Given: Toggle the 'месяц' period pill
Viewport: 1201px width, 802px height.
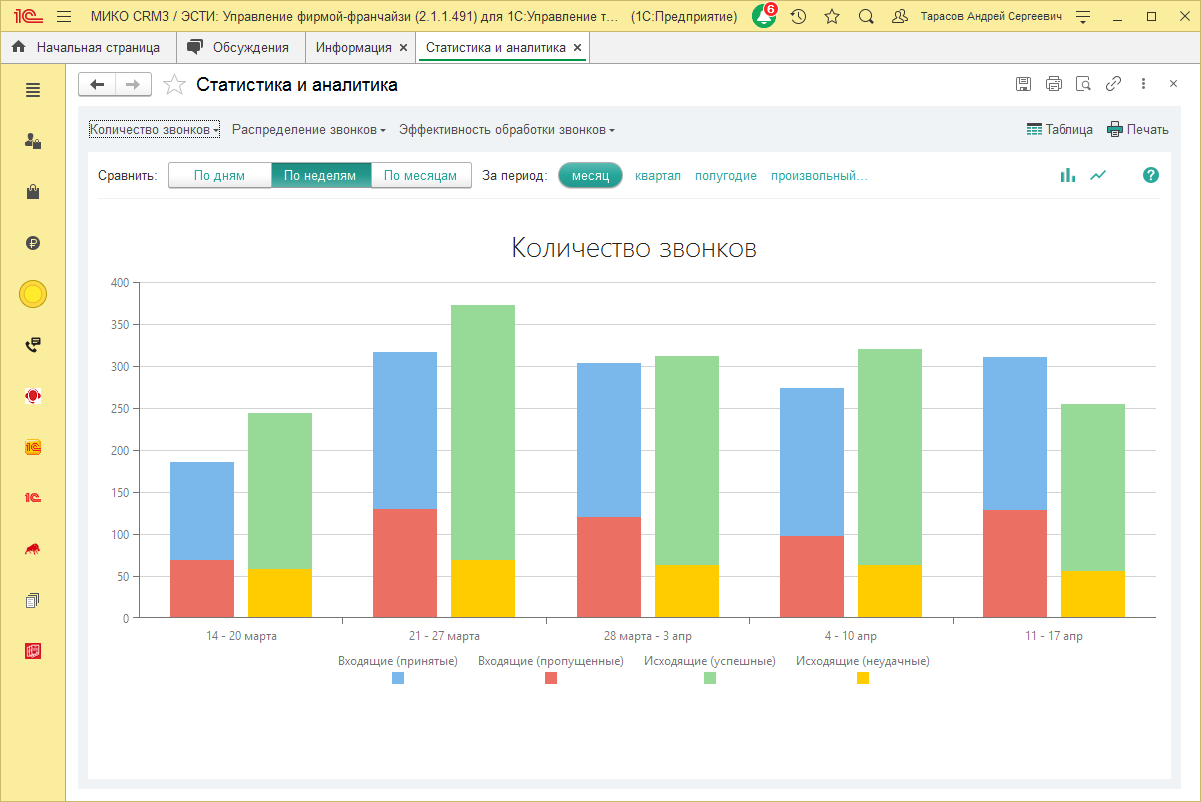Looking at the screenshot, I should point(590,175).
